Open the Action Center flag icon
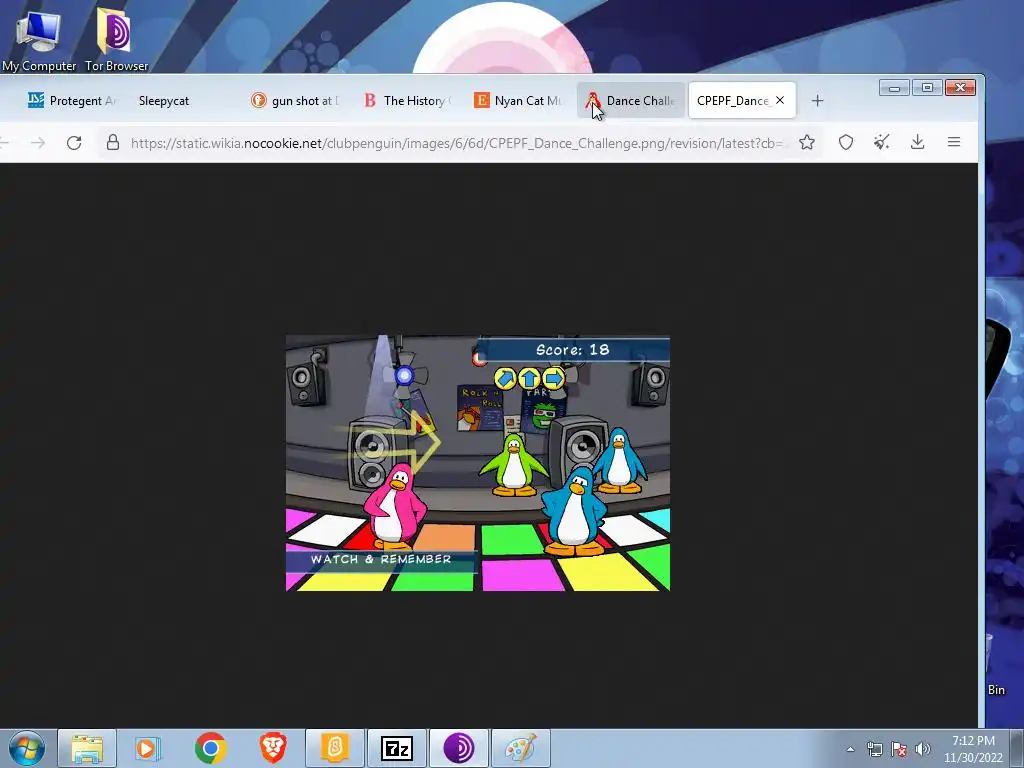Image resolution: width=1024 pixels, height=768 pixels. coord(899,749)
